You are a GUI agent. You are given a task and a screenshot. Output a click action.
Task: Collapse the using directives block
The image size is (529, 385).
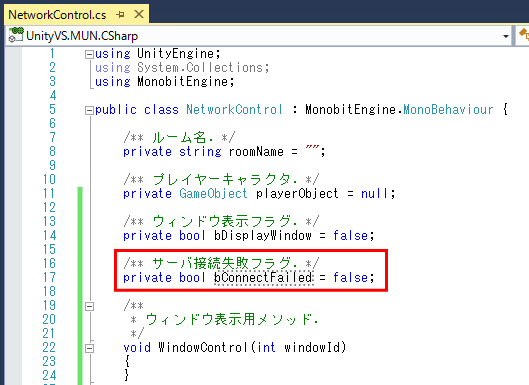point(89,54)
